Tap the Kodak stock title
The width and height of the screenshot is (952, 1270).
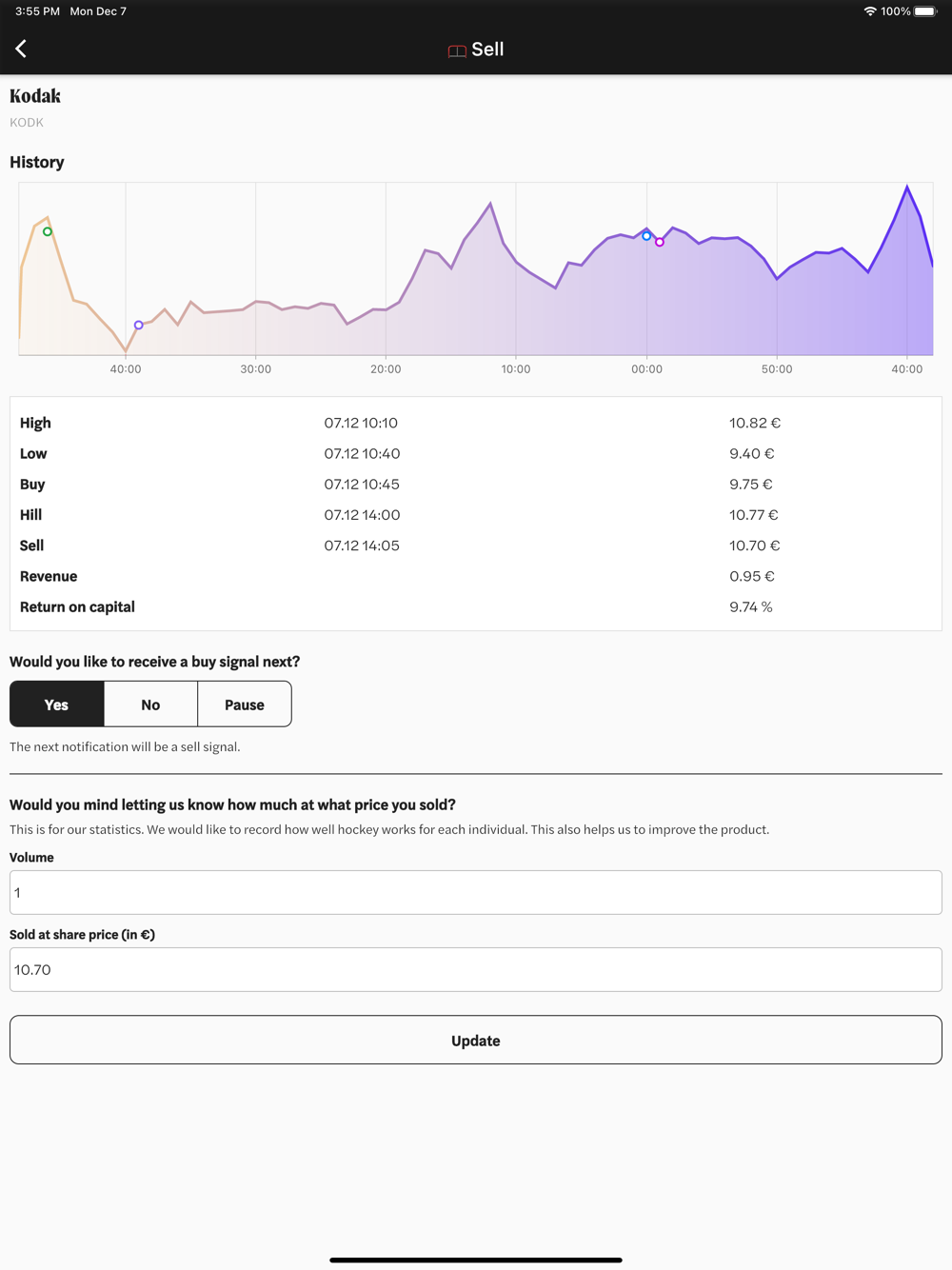pos(35,96)
